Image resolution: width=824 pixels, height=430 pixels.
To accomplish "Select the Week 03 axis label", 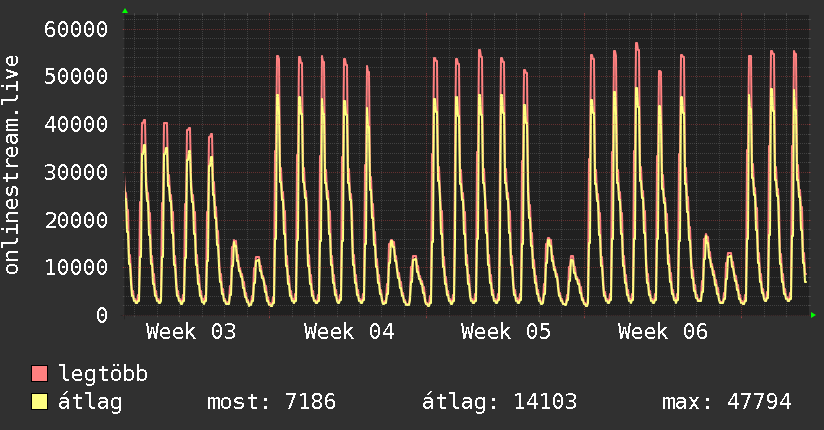I will coord(191,332).
